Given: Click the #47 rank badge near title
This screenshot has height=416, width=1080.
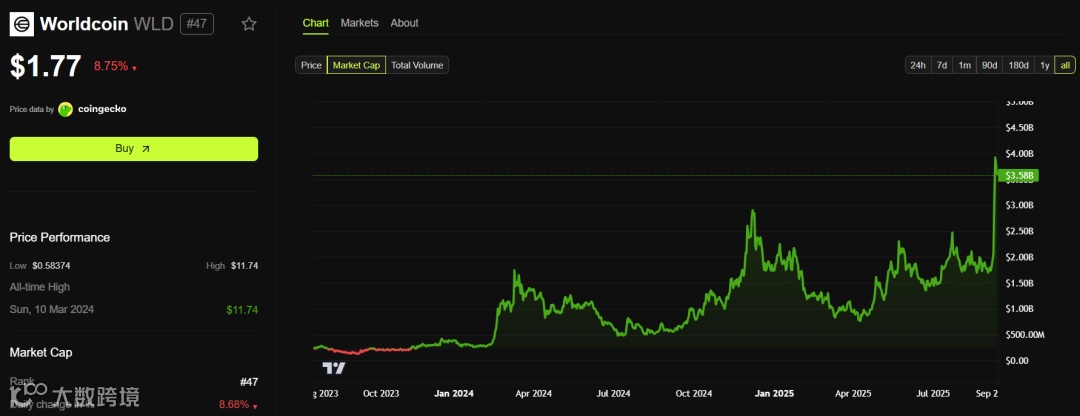Looking at the screenshot, I should (197, 24).
